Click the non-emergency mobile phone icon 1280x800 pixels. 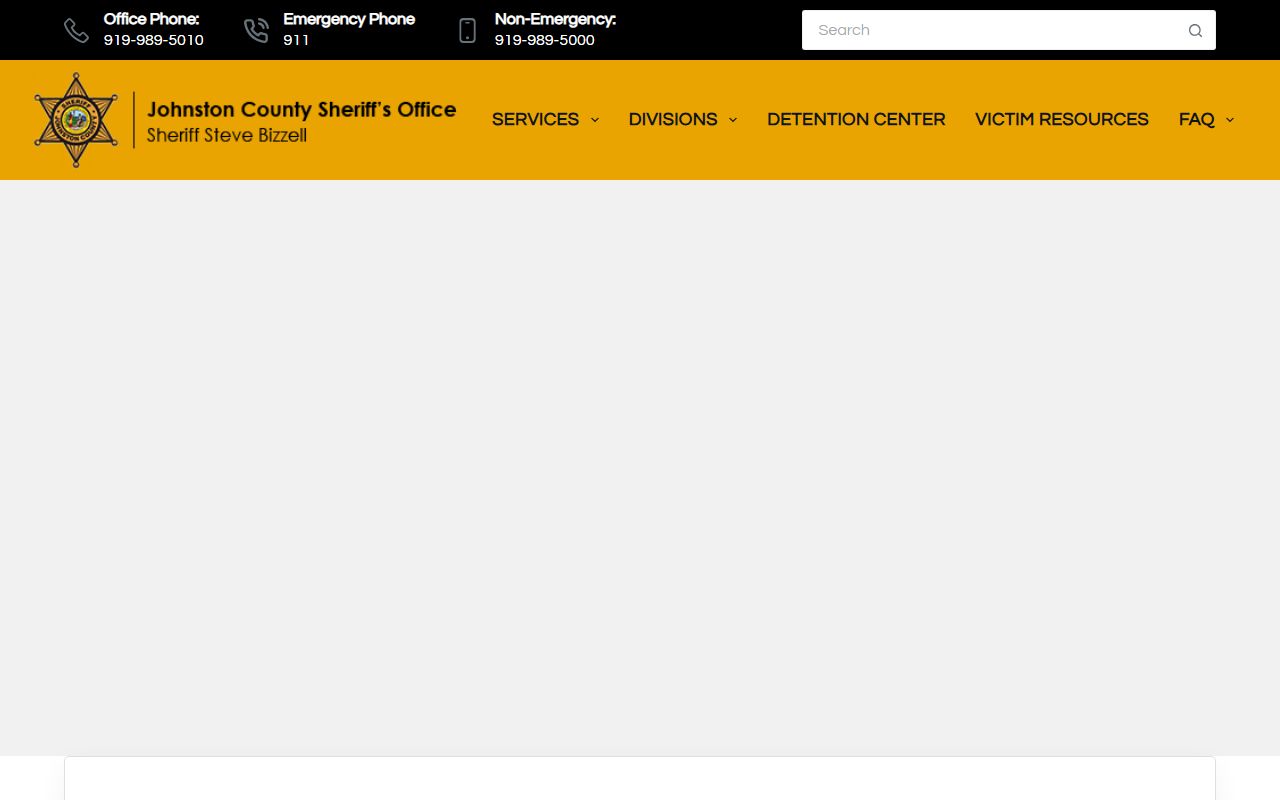click(x=467, y=31)
